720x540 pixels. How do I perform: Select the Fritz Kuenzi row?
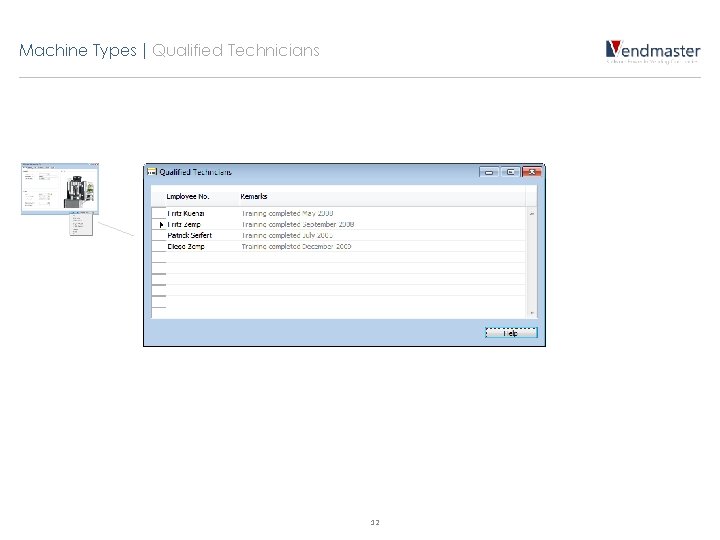(338, 214)
